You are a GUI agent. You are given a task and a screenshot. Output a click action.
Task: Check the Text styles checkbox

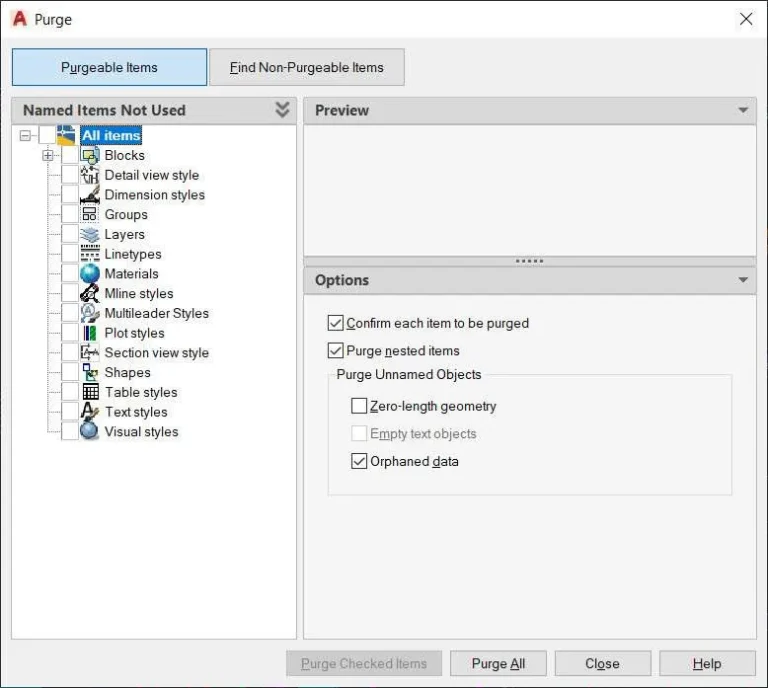(x=70, y=412)
